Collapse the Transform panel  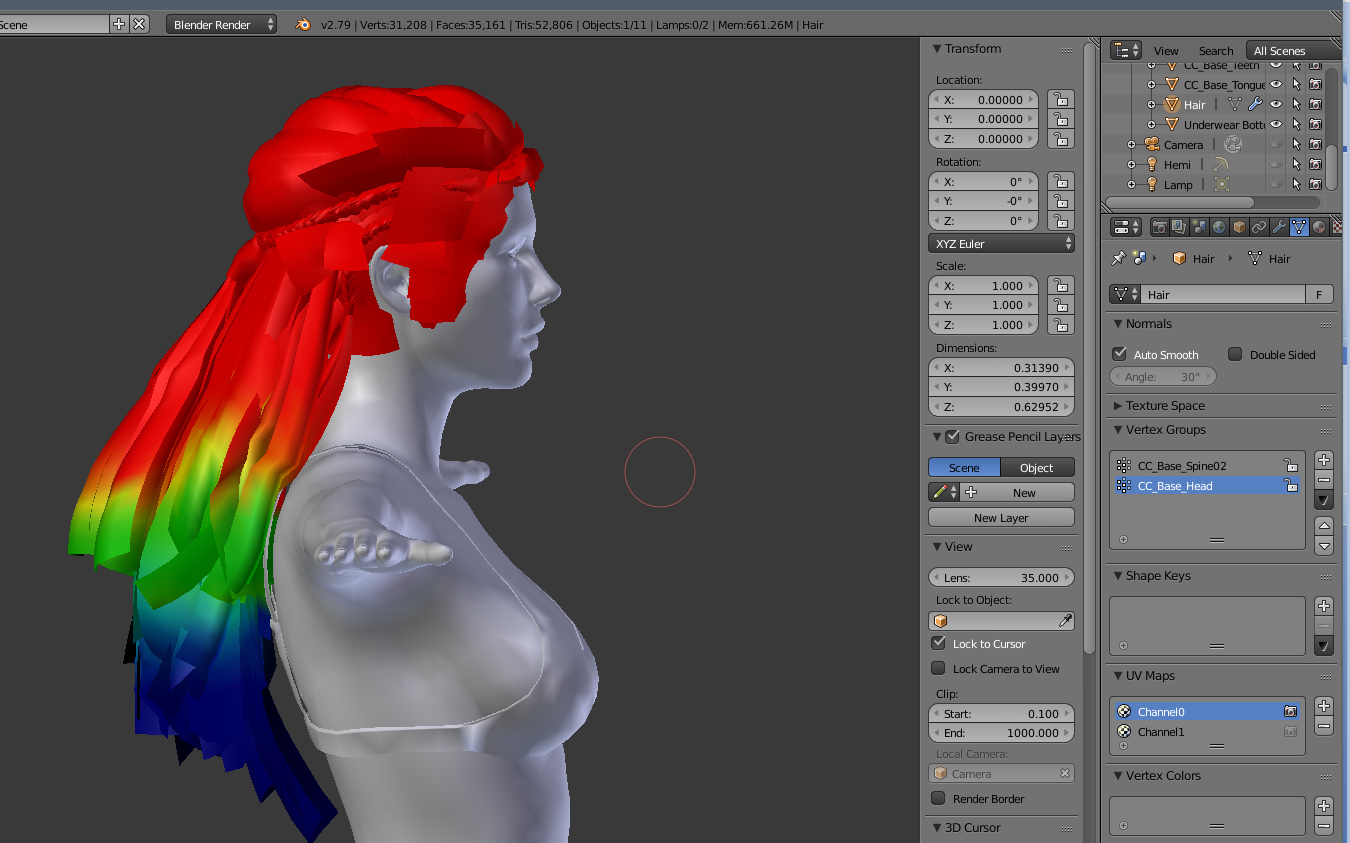(937, 48)
